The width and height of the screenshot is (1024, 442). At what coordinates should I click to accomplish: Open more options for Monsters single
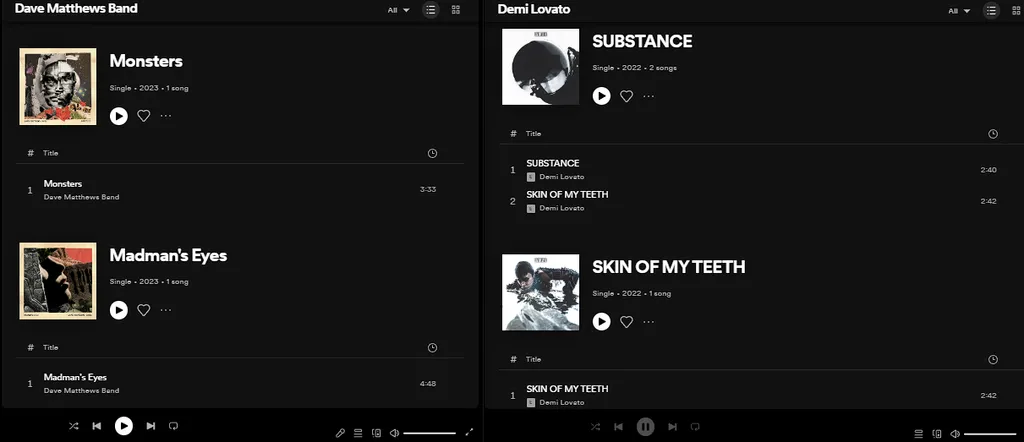[x=166, y=116]
